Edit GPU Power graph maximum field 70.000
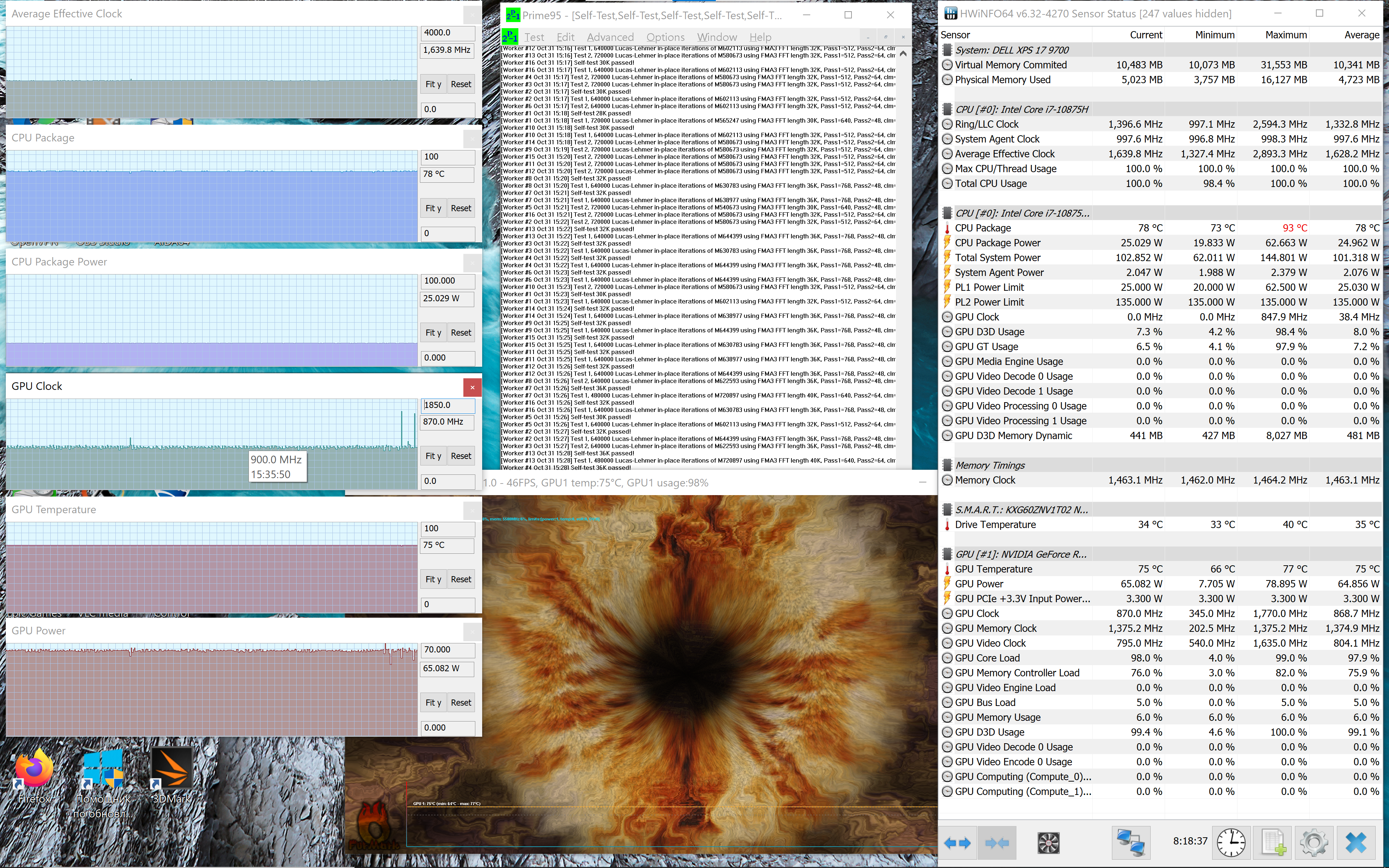The image size is (1389, 868). [x=448, y=650]
